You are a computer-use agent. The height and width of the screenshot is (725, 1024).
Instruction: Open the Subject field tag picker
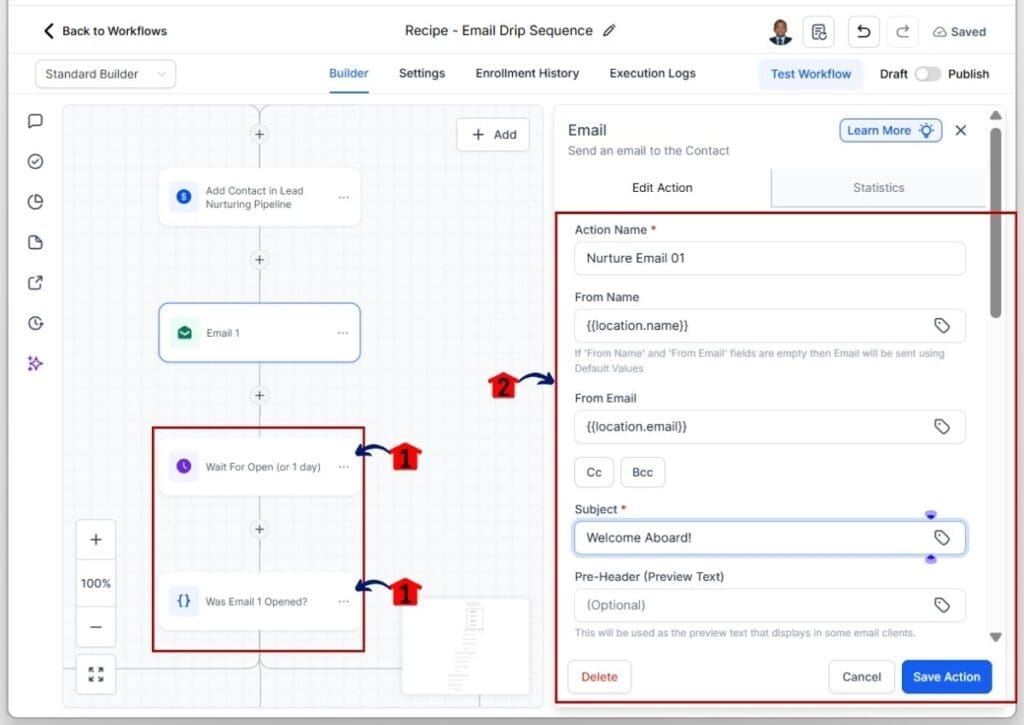pos(941,537)
